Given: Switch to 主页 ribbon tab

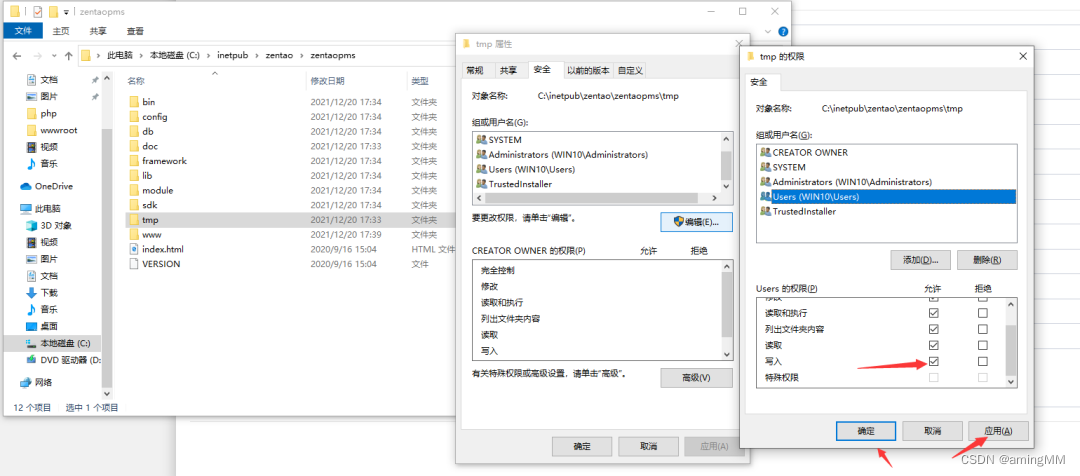Looking at the screenshot, I should point(61,31).
